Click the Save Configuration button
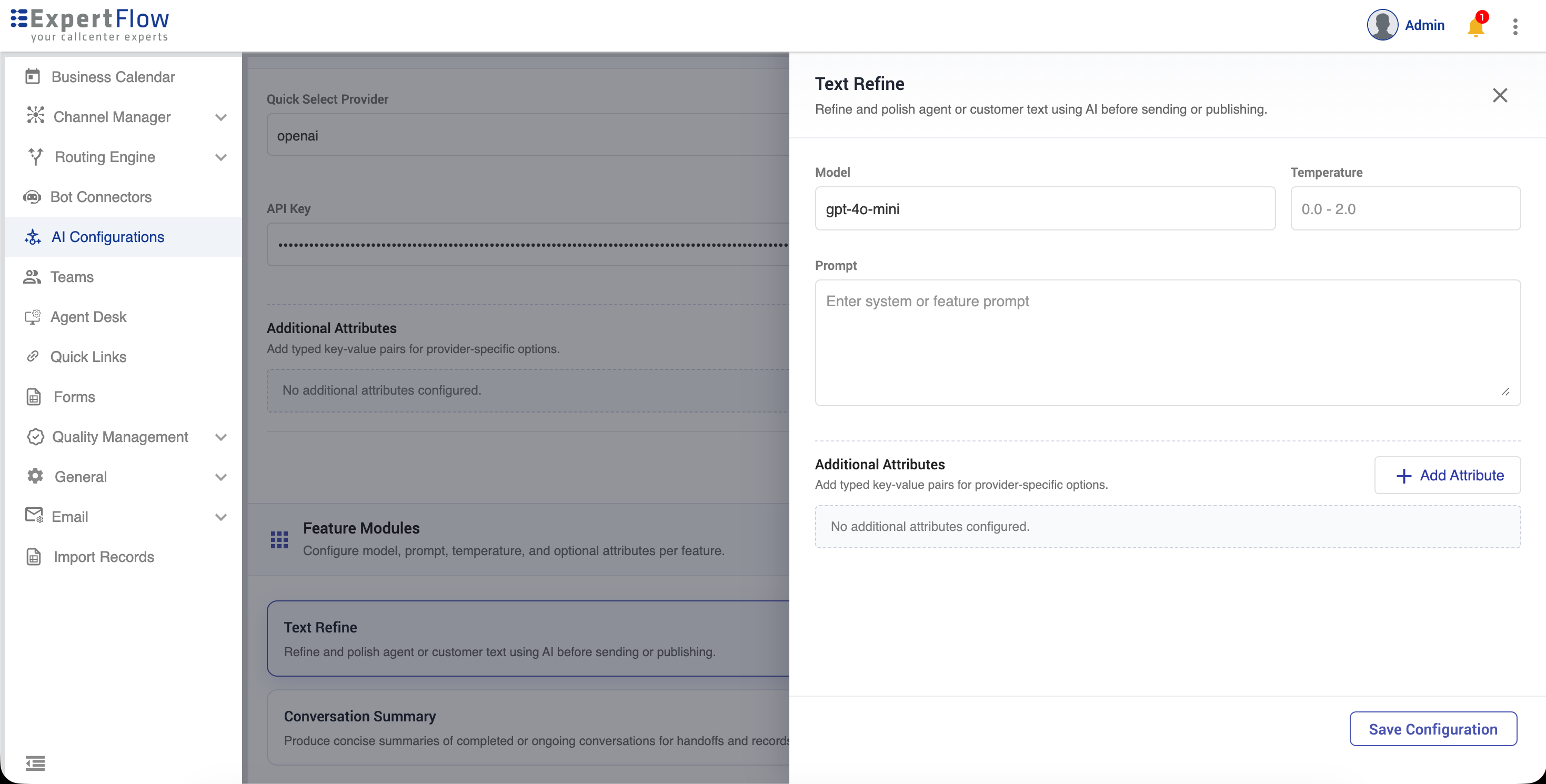The width and height of the screenshot is (1546, 784). pyautogui.click(x=1433, y=729)
